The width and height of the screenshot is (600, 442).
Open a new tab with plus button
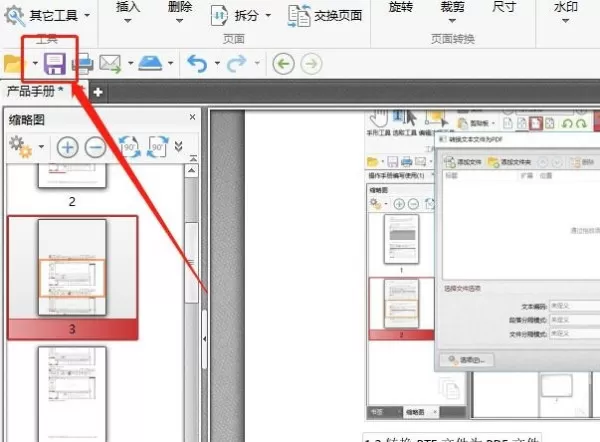tap(98, 92)
